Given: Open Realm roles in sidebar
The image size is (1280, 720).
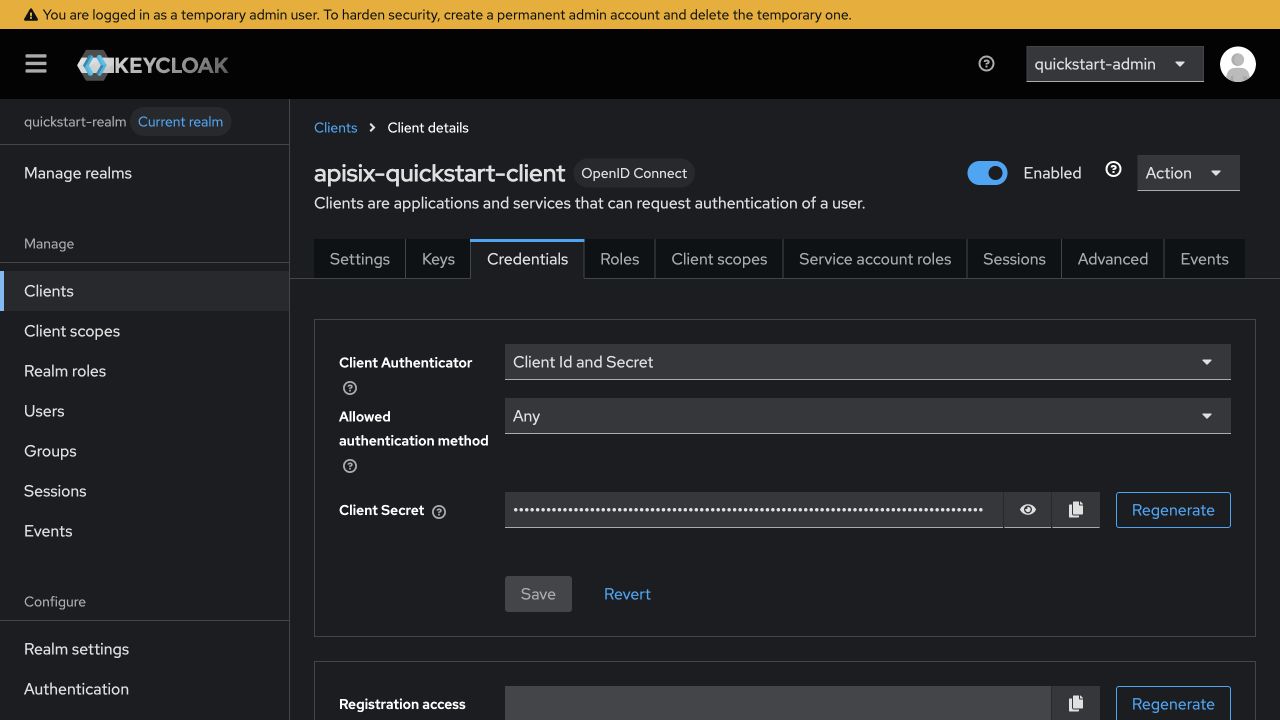Looking at the screenshot, I should [x=144, y=371].
